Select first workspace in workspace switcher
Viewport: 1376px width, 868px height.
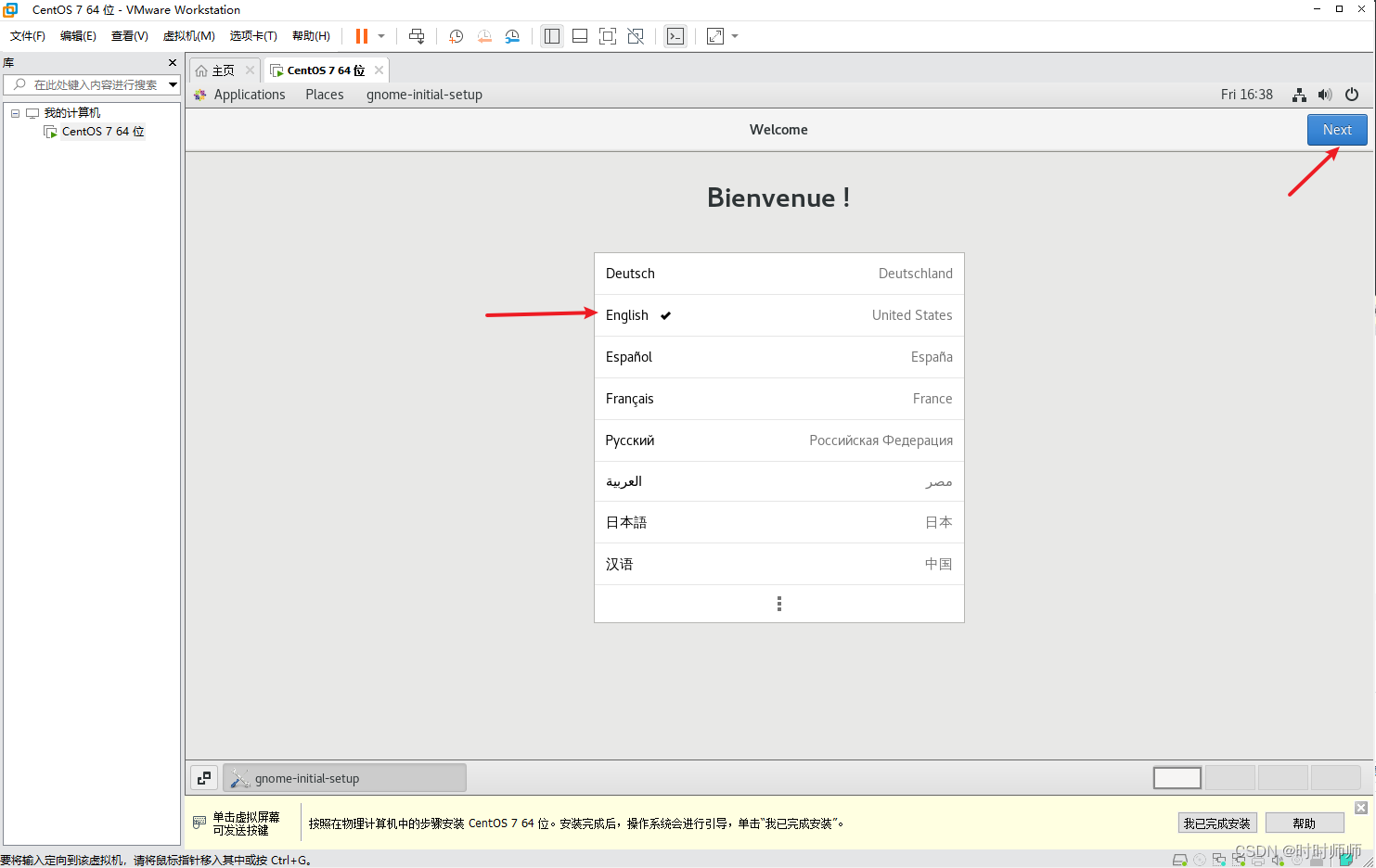pyautogui.click(x=1177, y=778)
